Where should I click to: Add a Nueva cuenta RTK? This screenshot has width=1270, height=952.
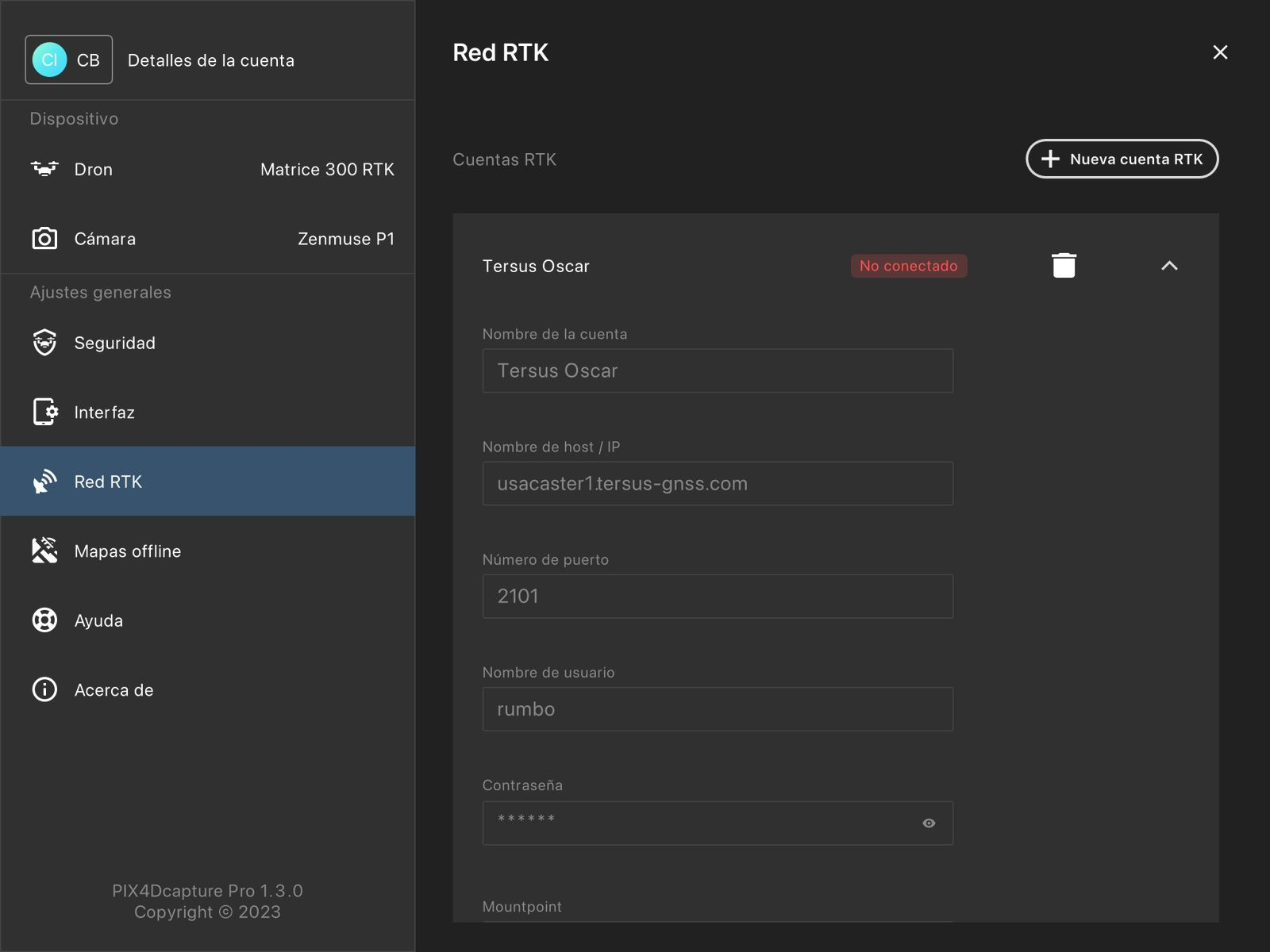pos(1122,159)
